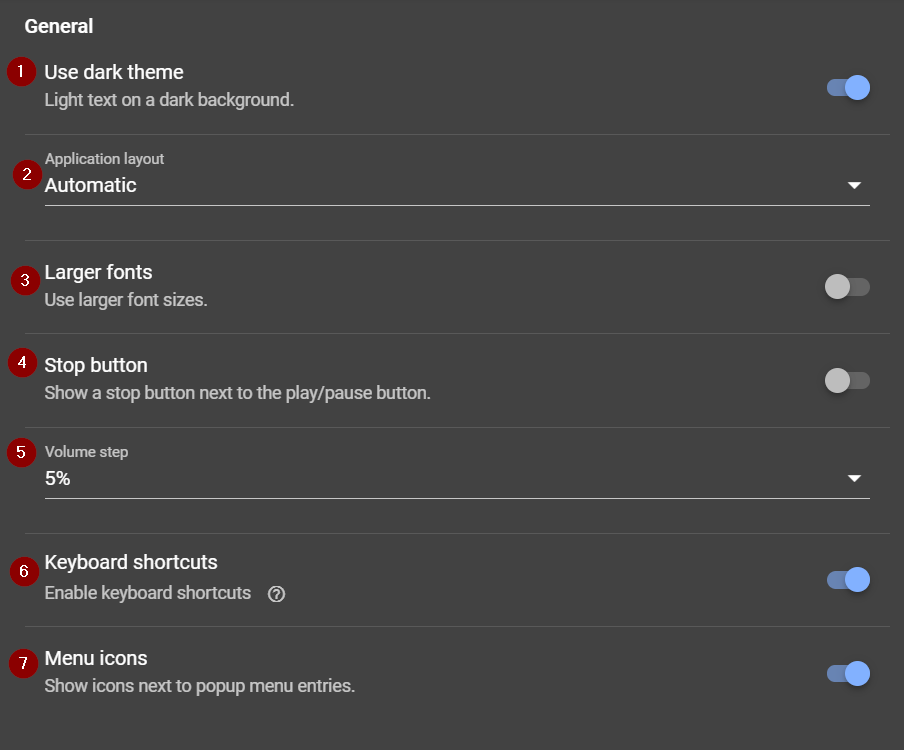The image size is (904, 750).
Task: Click the General section heading
Action: click(59, 26)
